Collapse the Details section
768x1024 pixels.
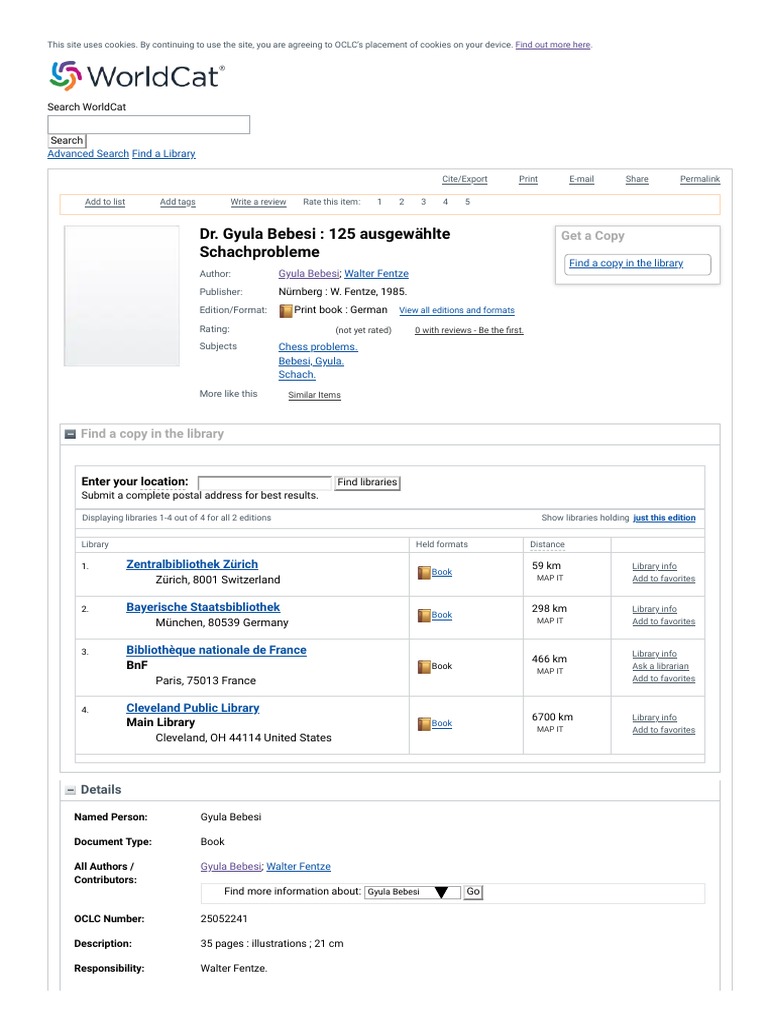click(71, 790)
